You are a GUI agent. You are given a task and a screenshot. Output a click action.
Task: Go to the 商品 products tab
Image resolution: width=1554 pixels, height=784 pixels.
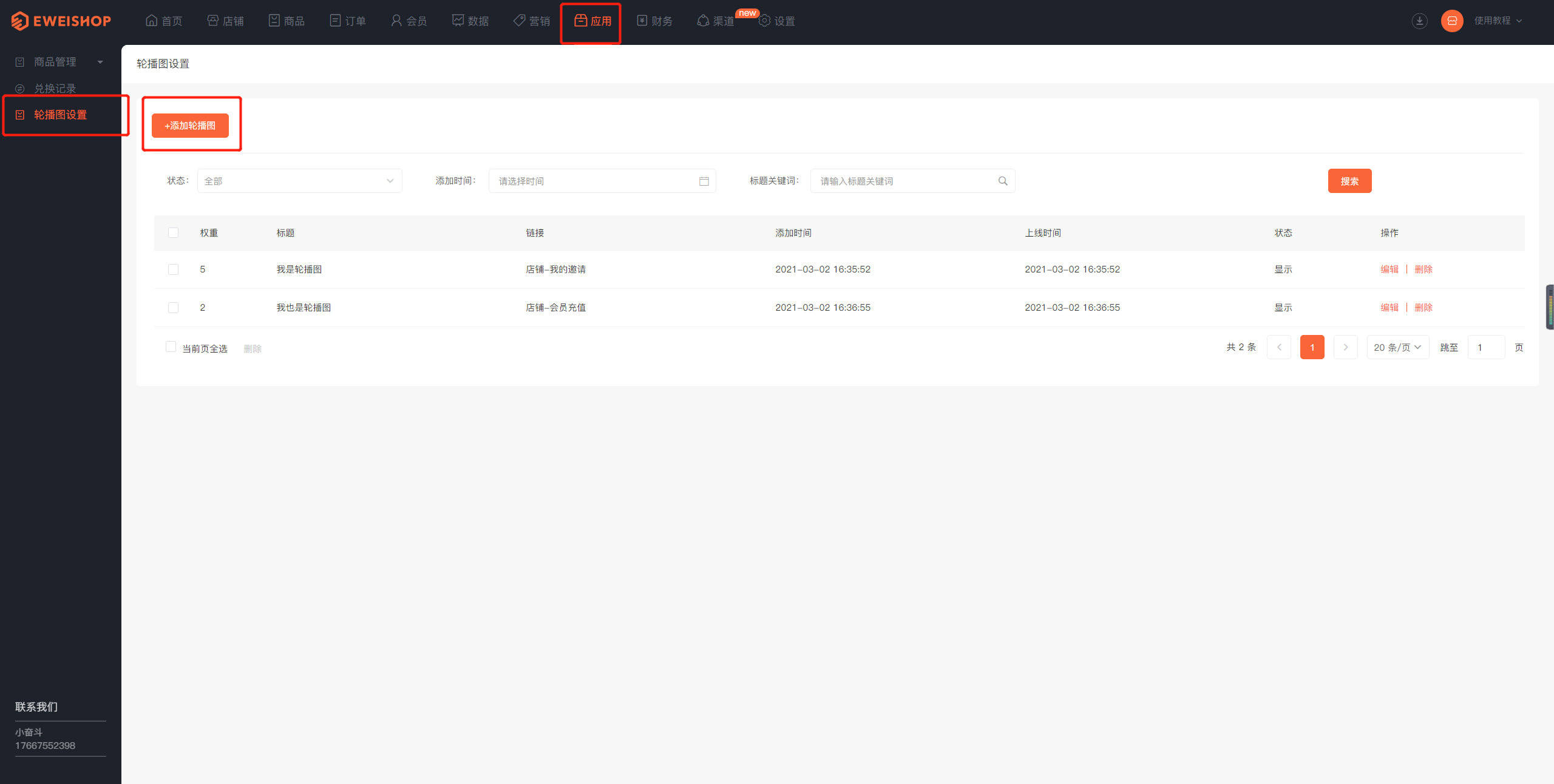coord(287,21)
